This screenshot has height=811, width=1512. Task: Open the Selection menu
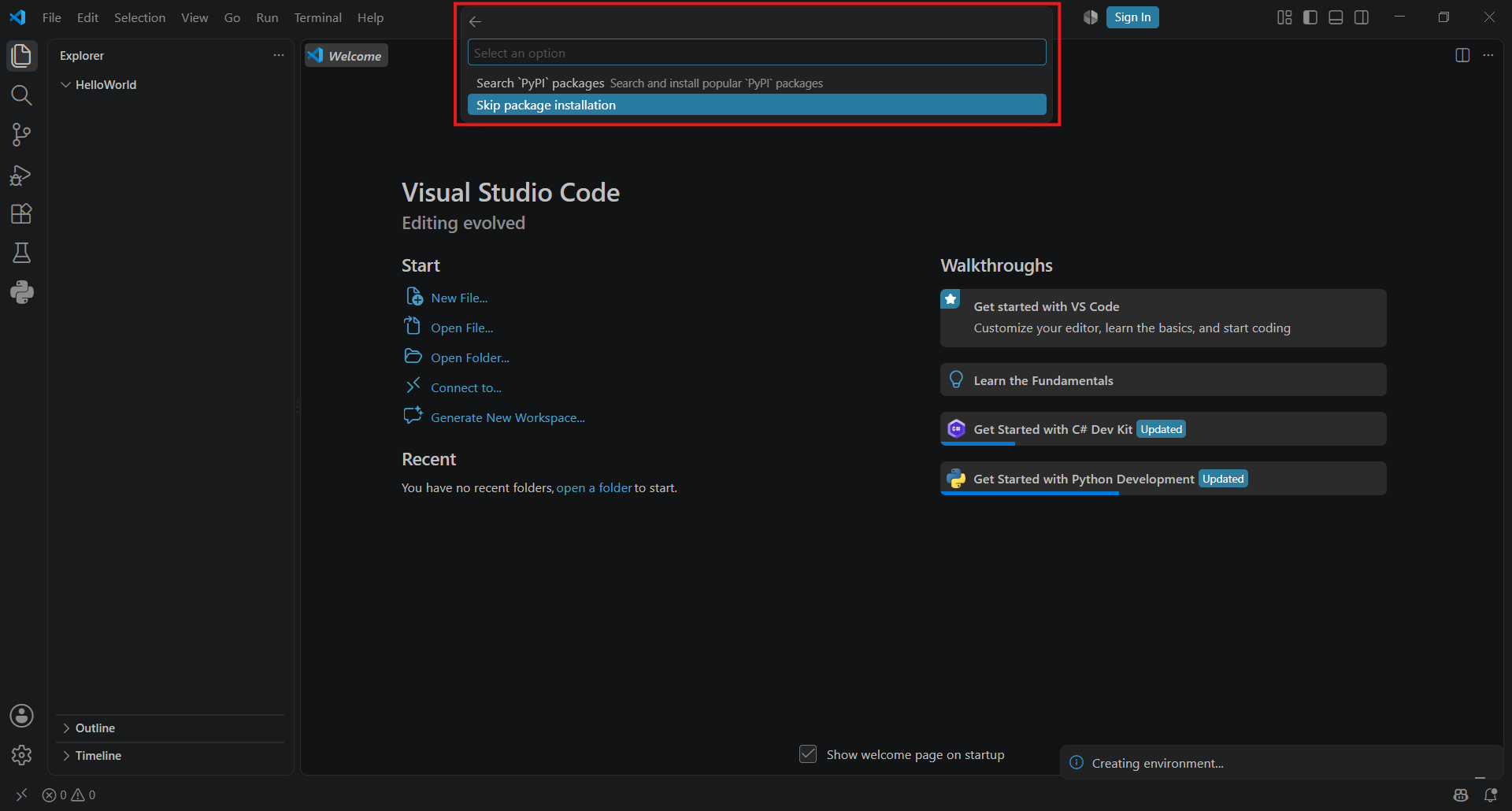[139, 17]
